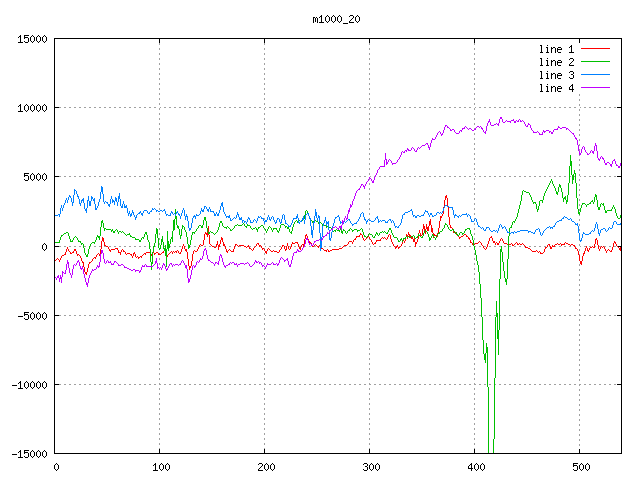Click the -15000 y-axis tick label
Viewport: 640px width, 480px height.
(30, 453)
